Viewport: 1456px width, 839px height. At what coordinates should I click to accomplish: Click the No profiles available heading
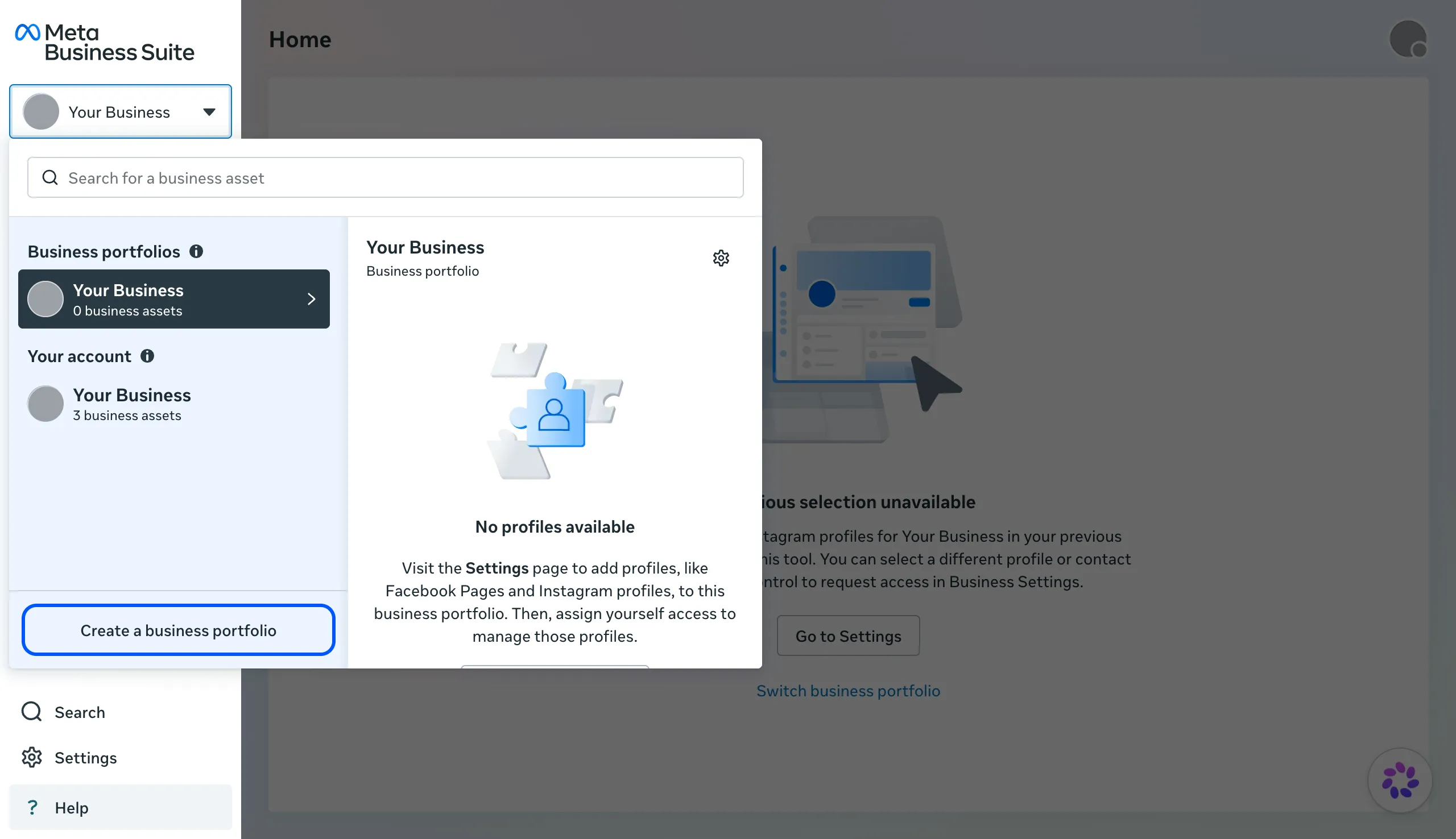(555, 527)
